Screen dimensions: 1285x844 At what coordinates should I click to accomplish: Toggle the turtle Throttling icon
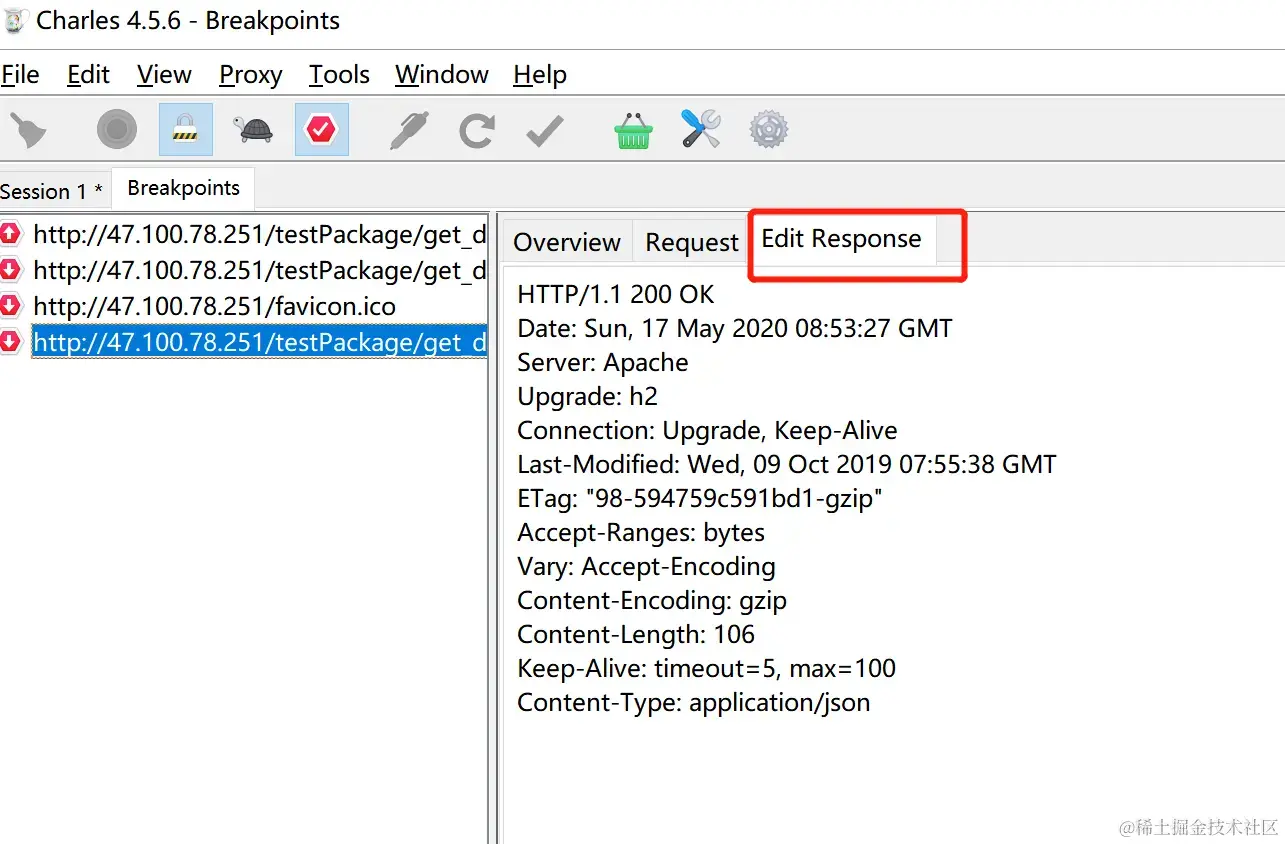(x=254, y=129)
